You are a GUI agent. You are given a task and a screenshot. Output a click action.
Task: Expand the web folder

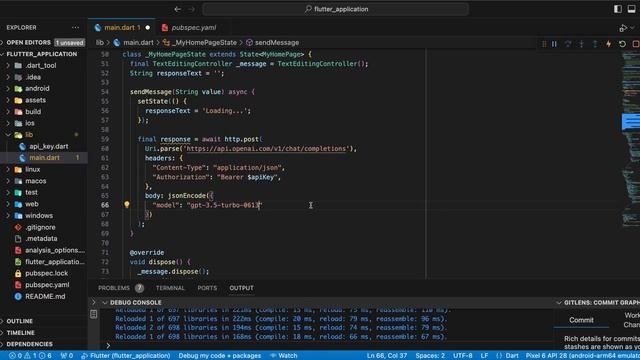[x=44, y=204]
